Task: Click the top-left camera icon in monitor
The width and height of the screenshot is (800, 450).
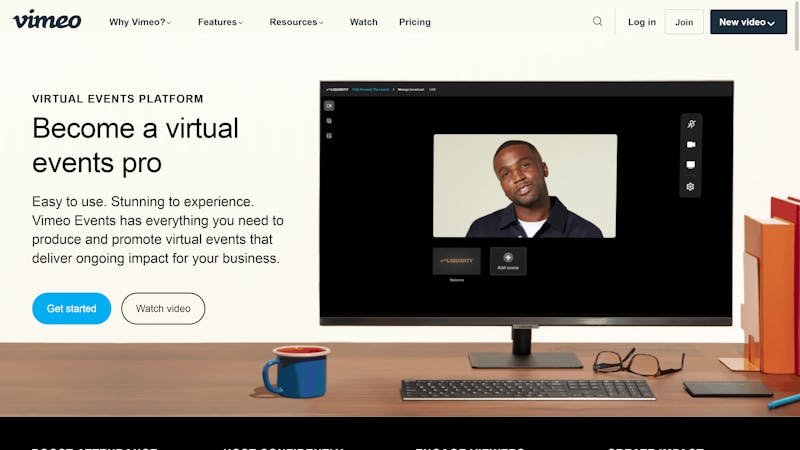Action: click(329, 106)
